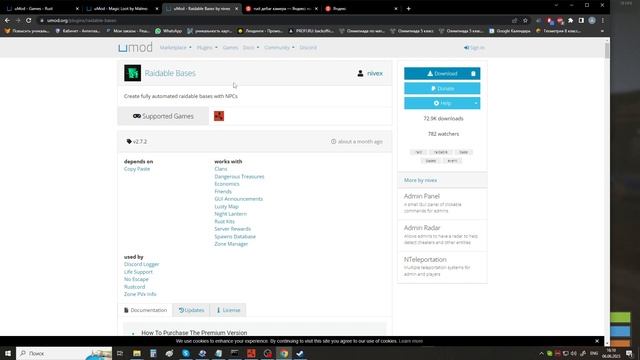Viewport: 640px width, 360px height.
Task: Expand the Community dropdown menu
Action: click(279, 48)
